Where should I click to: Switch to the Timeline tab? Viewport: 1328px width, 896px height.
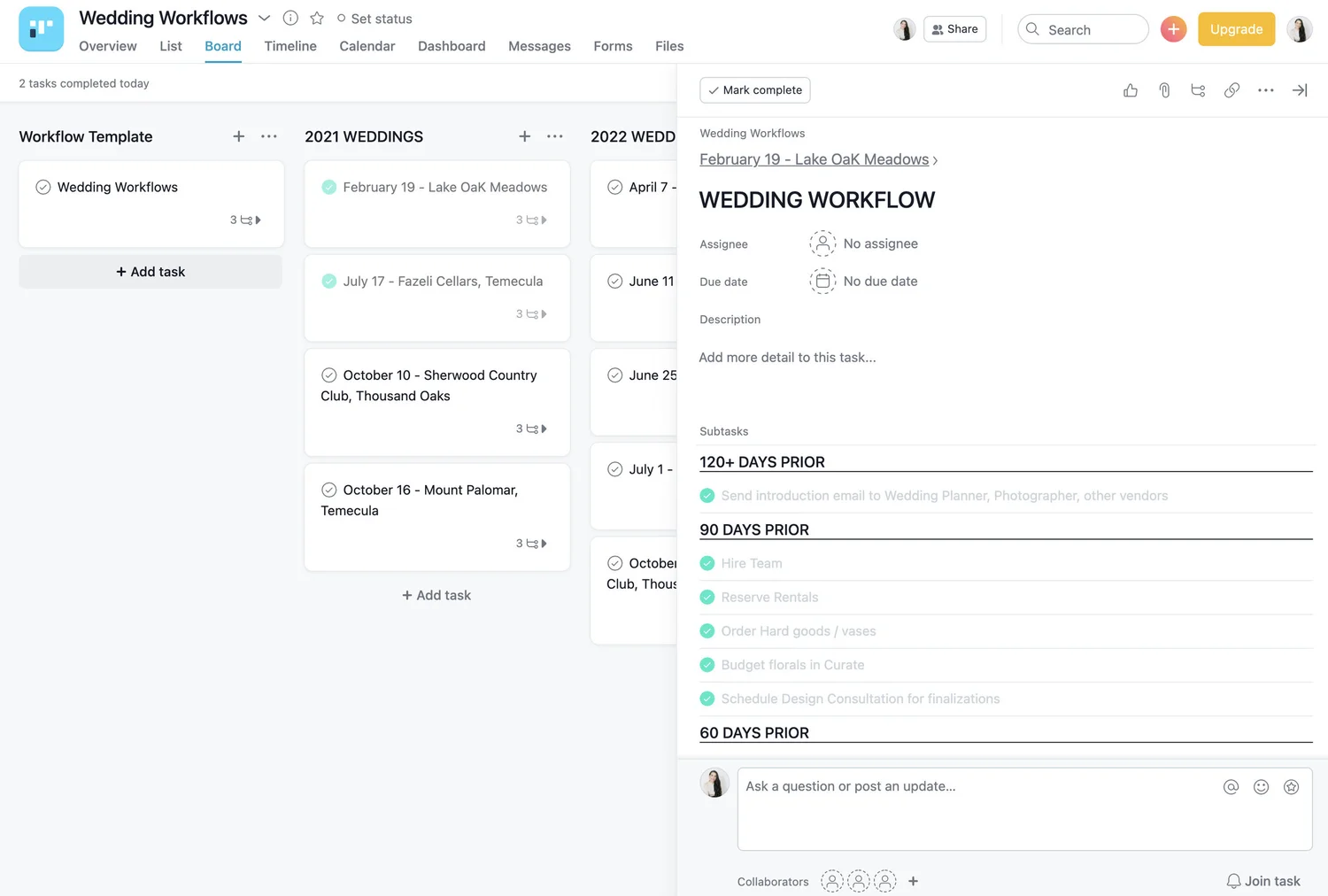pyautogui.click(x=290, y=46)
